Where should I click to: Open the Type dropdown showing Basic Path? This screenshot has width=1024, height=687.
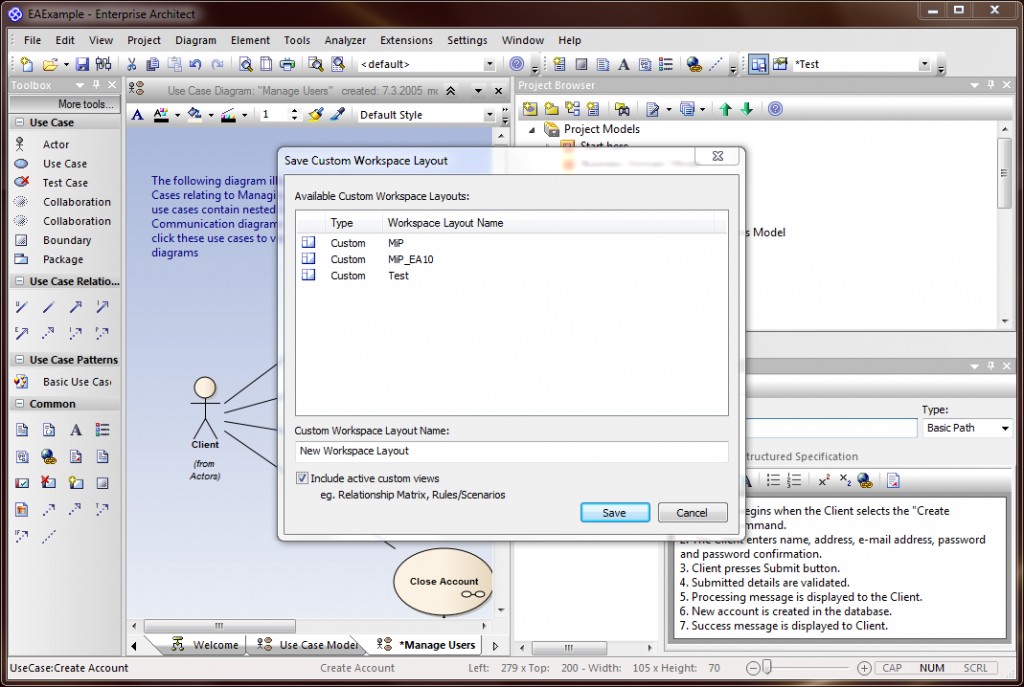1005,428
